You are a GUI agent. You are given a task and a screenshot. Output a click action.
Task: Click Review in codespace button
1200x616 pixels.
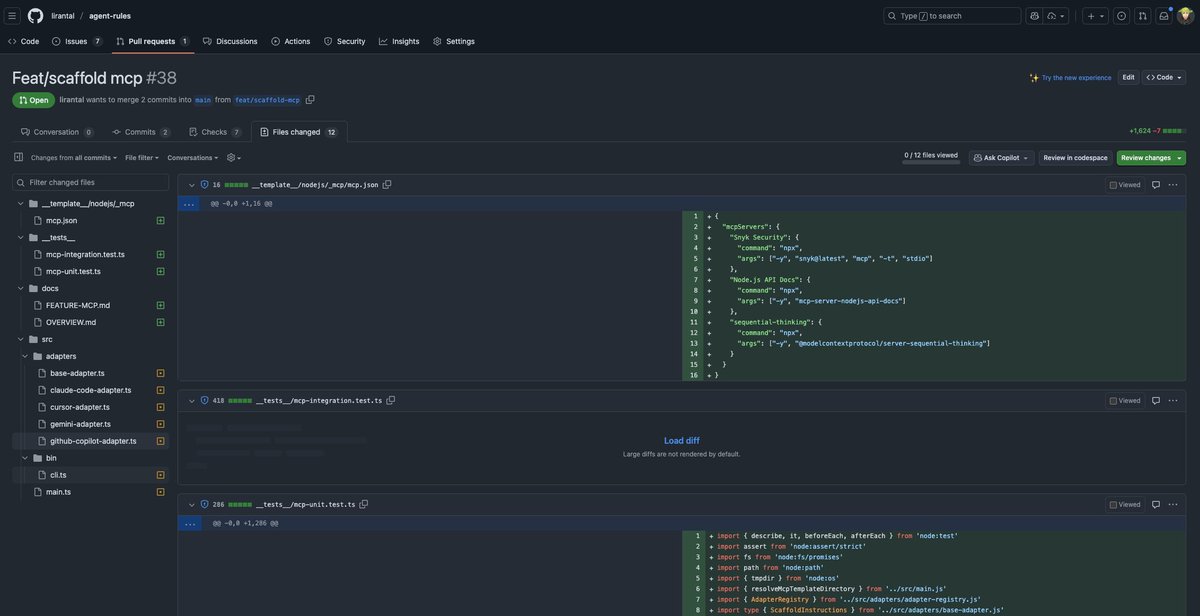tap(1075, 158)
